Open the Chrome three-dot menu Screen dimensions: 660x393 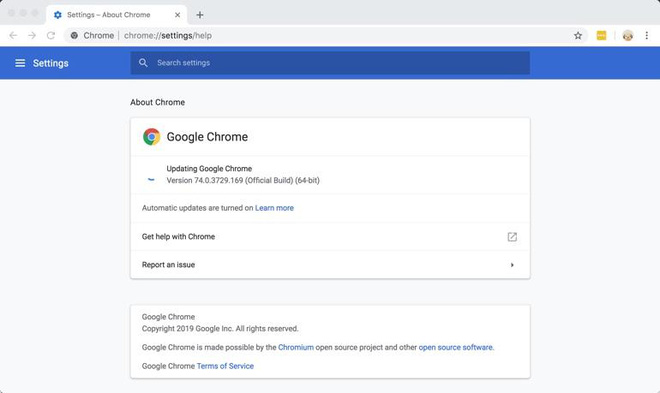pos(647,36)
